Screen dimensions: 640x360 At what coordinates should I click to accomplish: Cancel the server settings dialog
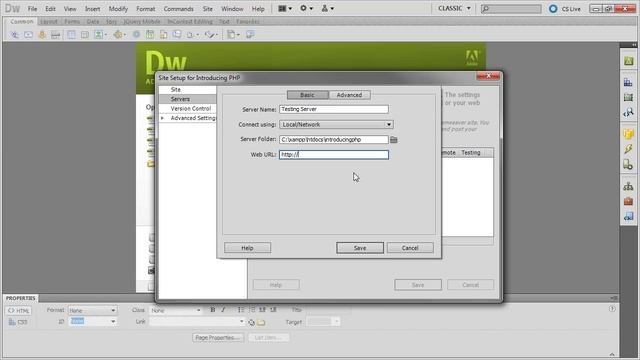click(x=410, y=248)
